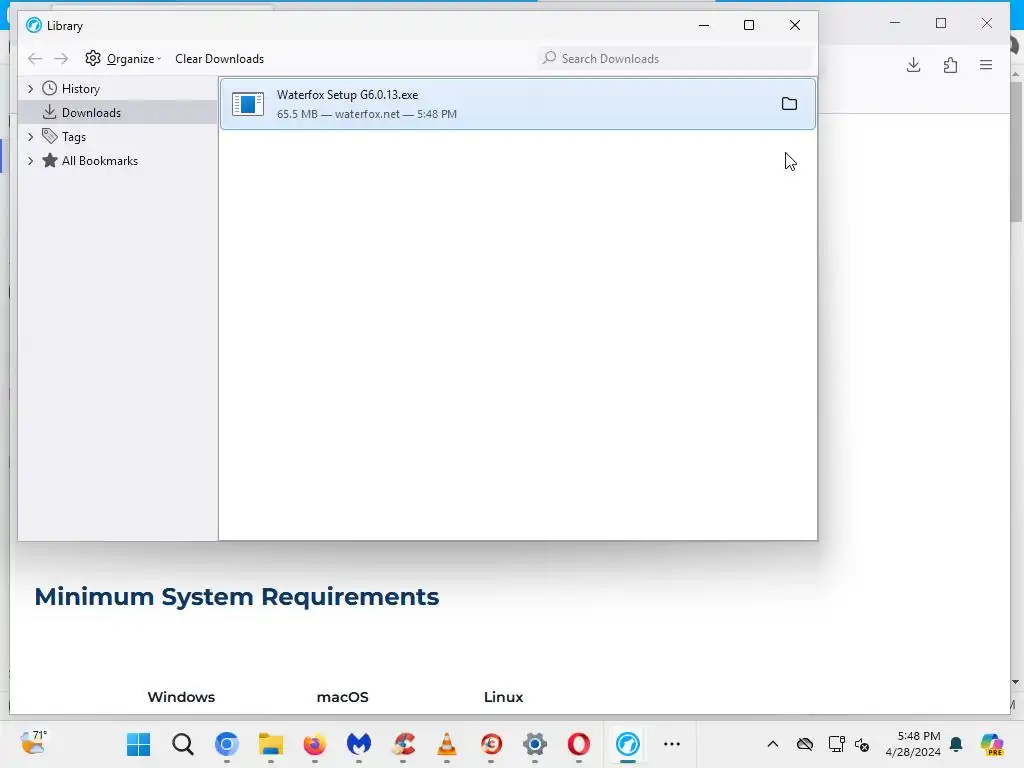Viewport: 1024px width, 768px height.
Task: Open the red circular app on taskbar
Action: pyautogui.click(x=491, y=744)
